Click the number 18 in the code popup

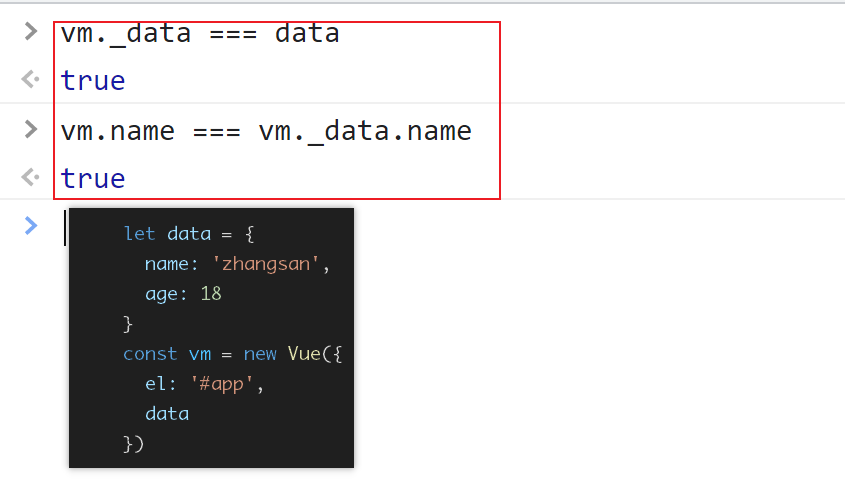210,294
